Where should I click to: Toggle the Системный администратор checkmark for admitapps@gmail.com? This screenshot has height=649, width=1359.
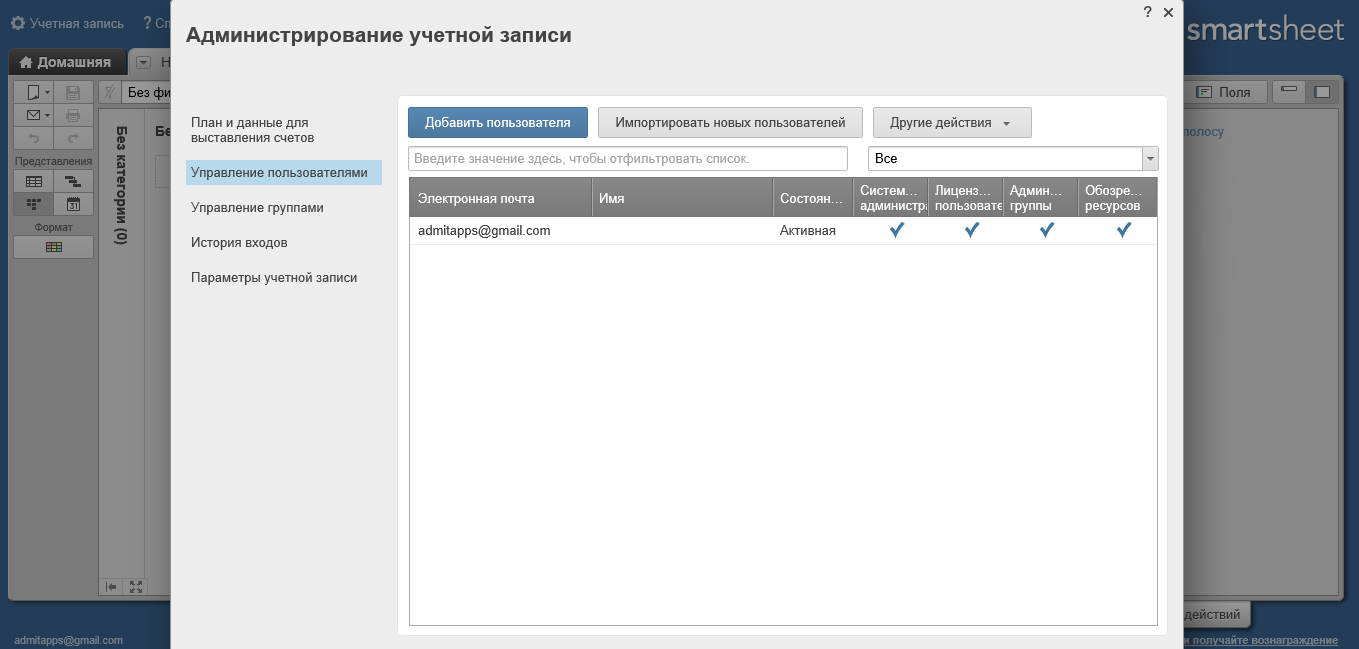point(896,229)
